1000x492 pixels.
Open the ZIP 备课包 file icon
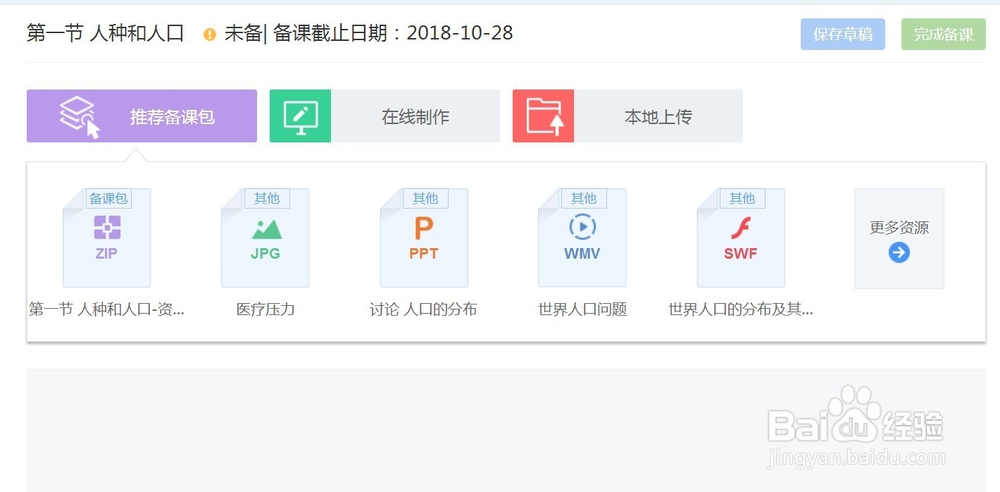(x=107, y=237)
